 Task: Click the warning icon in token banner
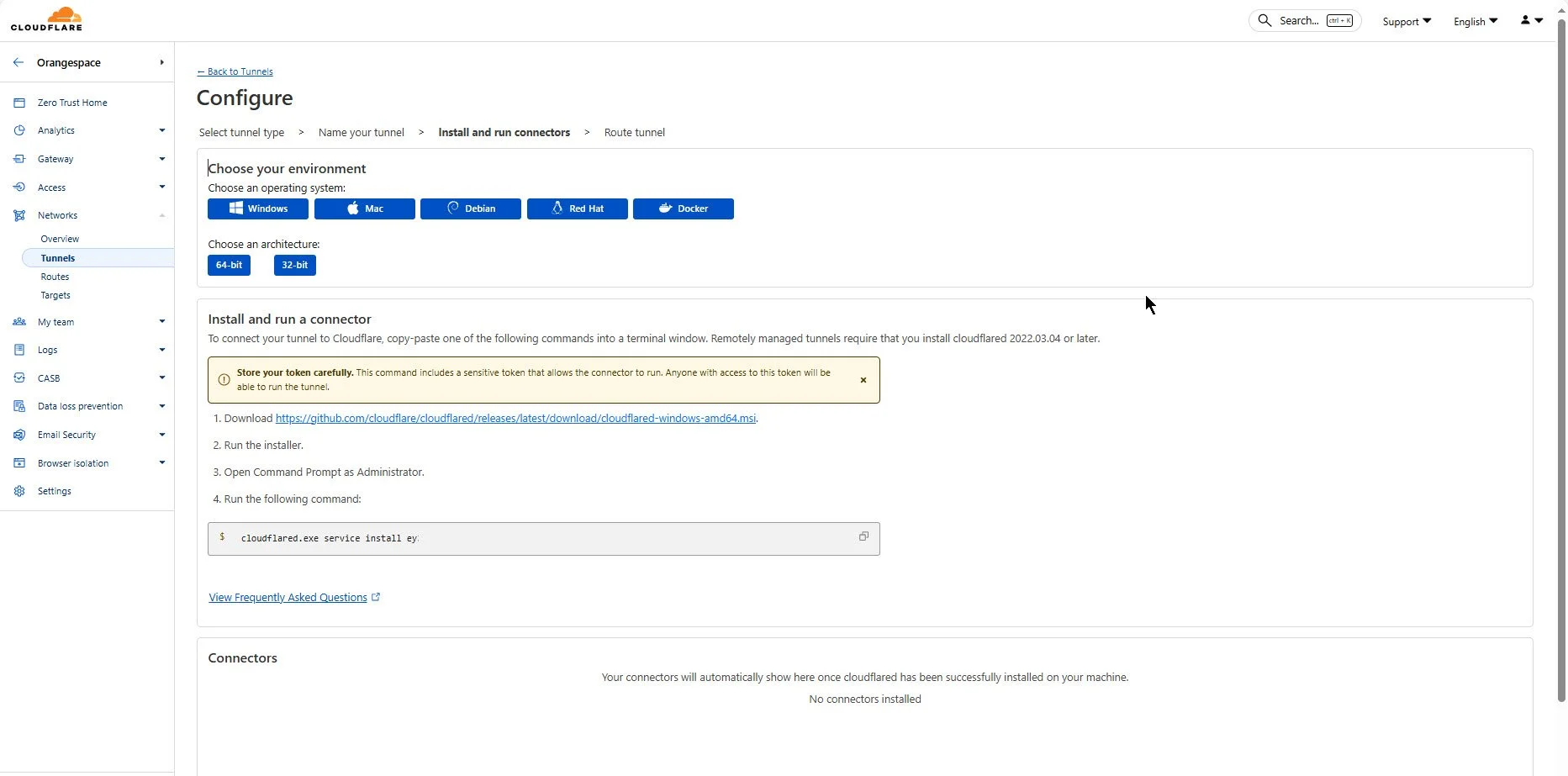(224, 380)
